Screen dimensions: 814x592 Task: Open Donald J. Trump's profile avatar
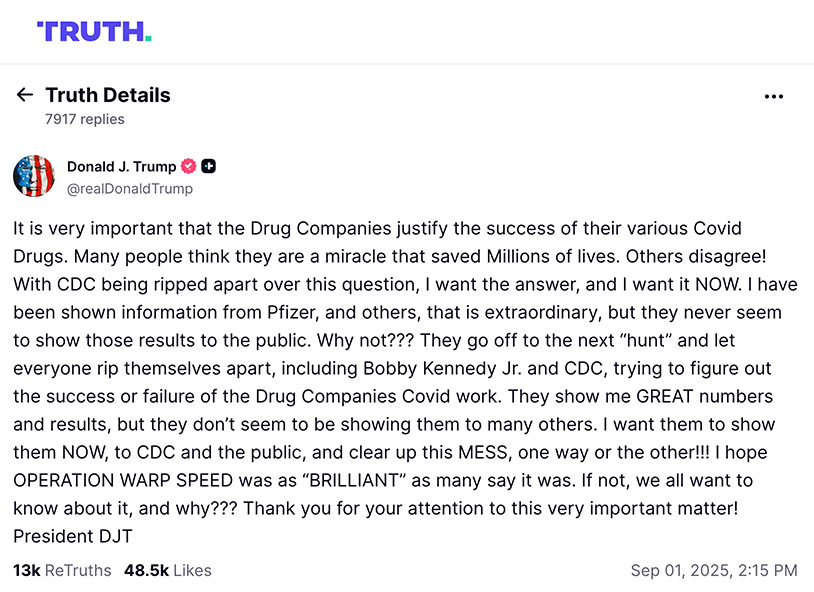(x=33, y=176)
